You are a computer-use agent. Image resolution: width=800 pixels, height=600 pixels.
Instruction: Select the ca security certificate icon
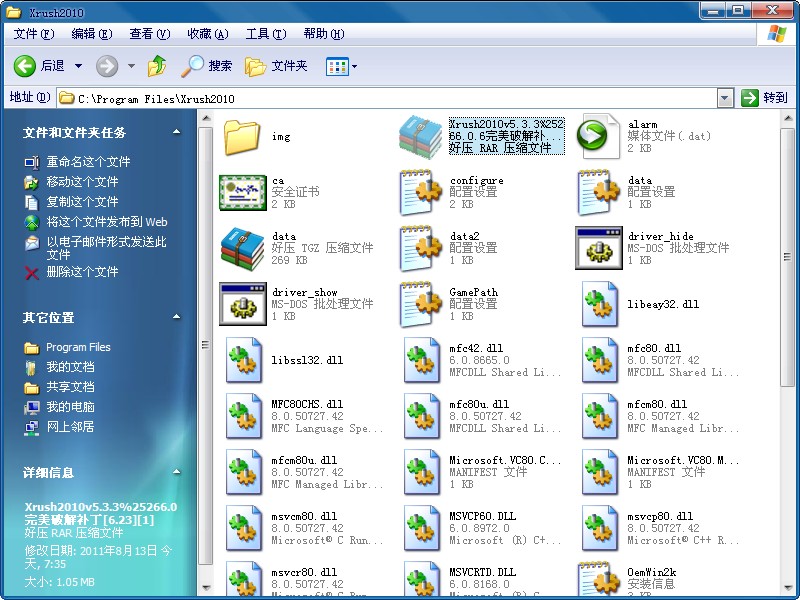click(x=243, y=192)
